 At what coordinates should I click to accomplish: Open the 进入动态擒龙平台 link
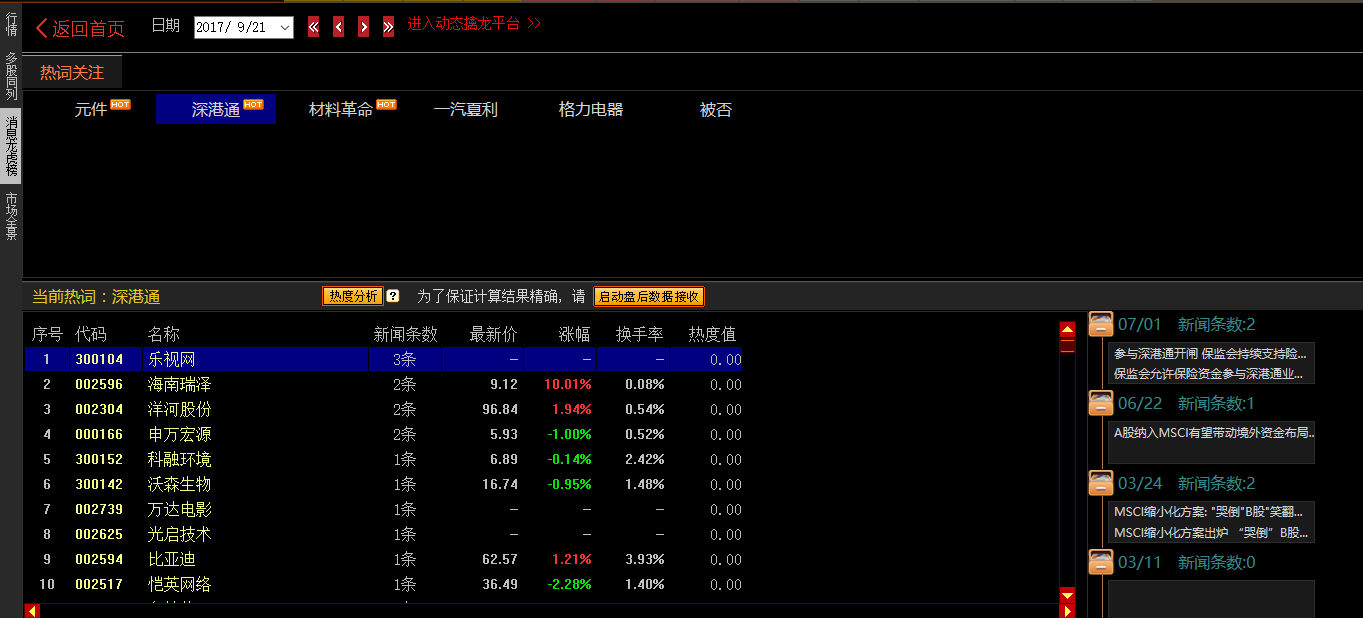point(473,24)
